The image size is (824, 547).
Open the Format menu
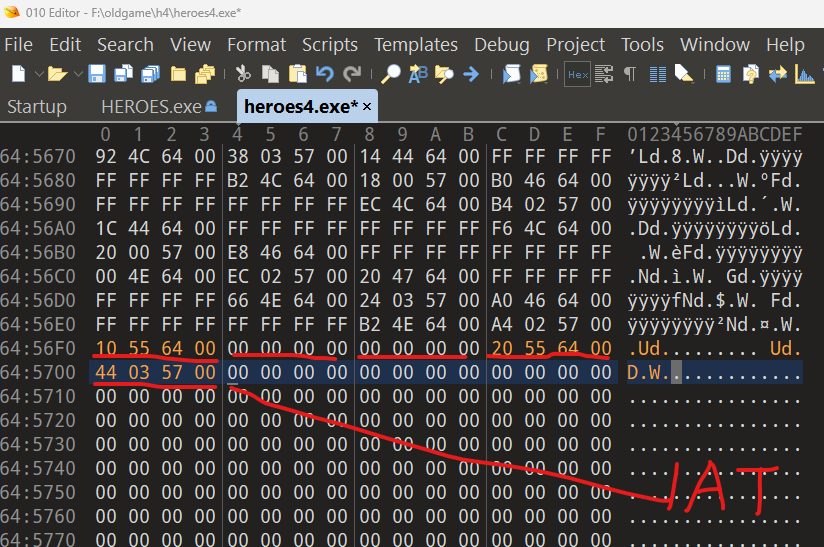[x=256, y=45]
